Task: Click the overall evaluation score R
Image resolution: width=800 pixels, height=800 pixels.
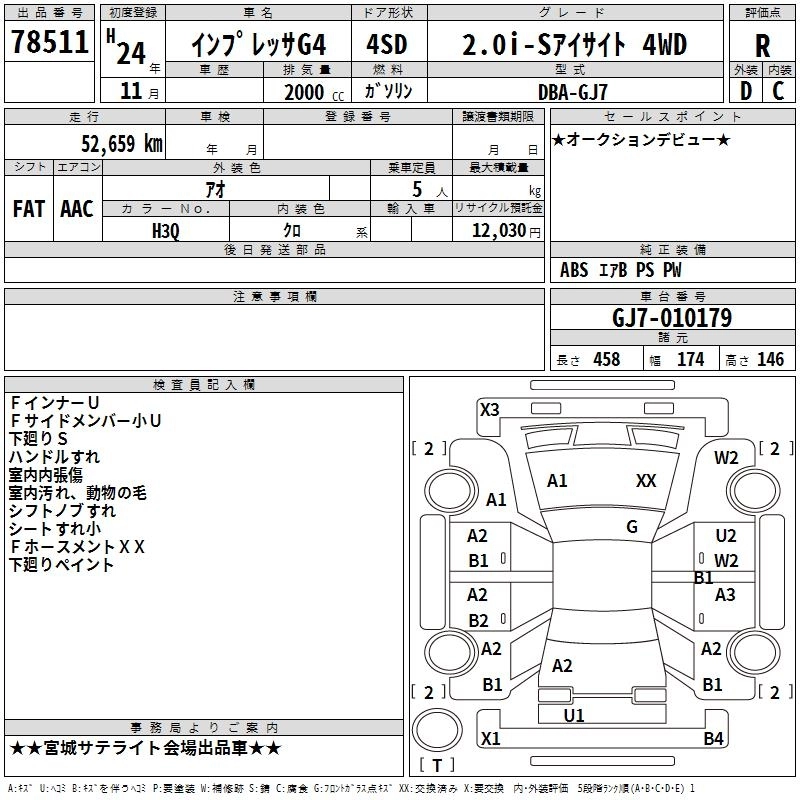Action: point(762,46)
